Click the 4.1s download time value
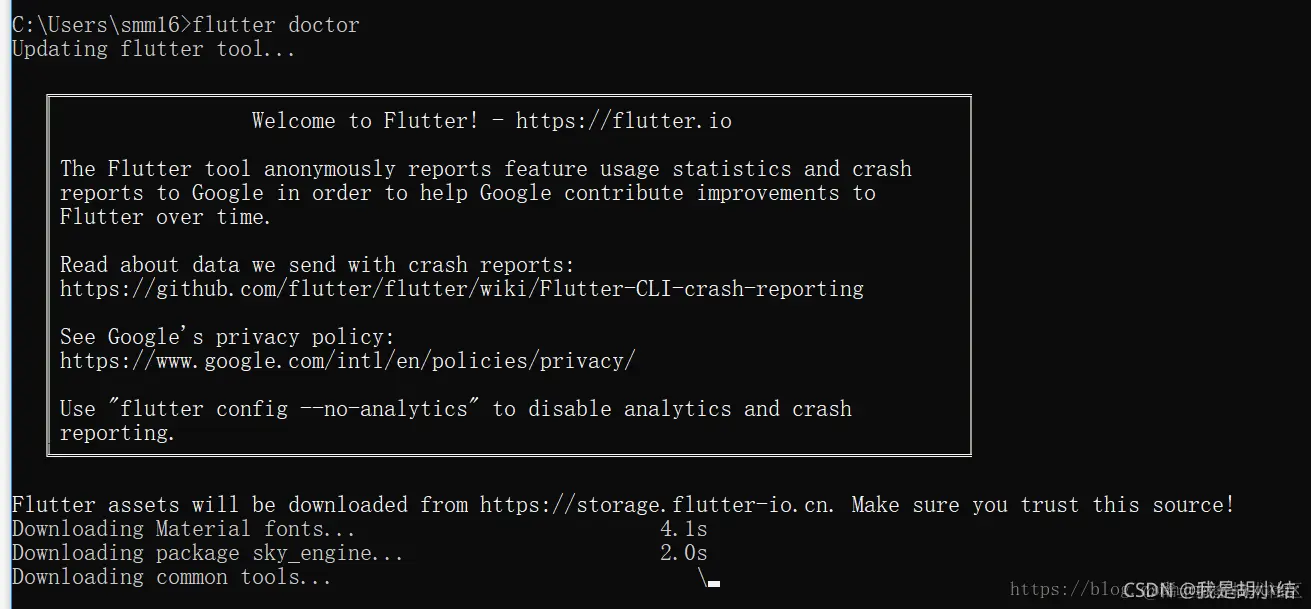 coord(684,529)
